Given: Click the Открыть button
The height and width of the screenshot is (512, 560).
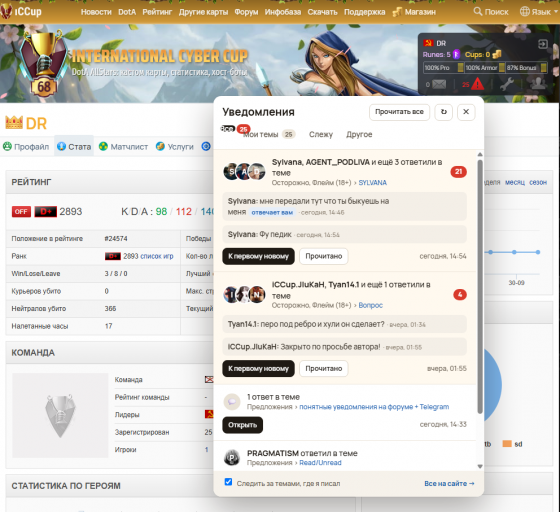Looking at the screenshot, I should coord(242,425).
